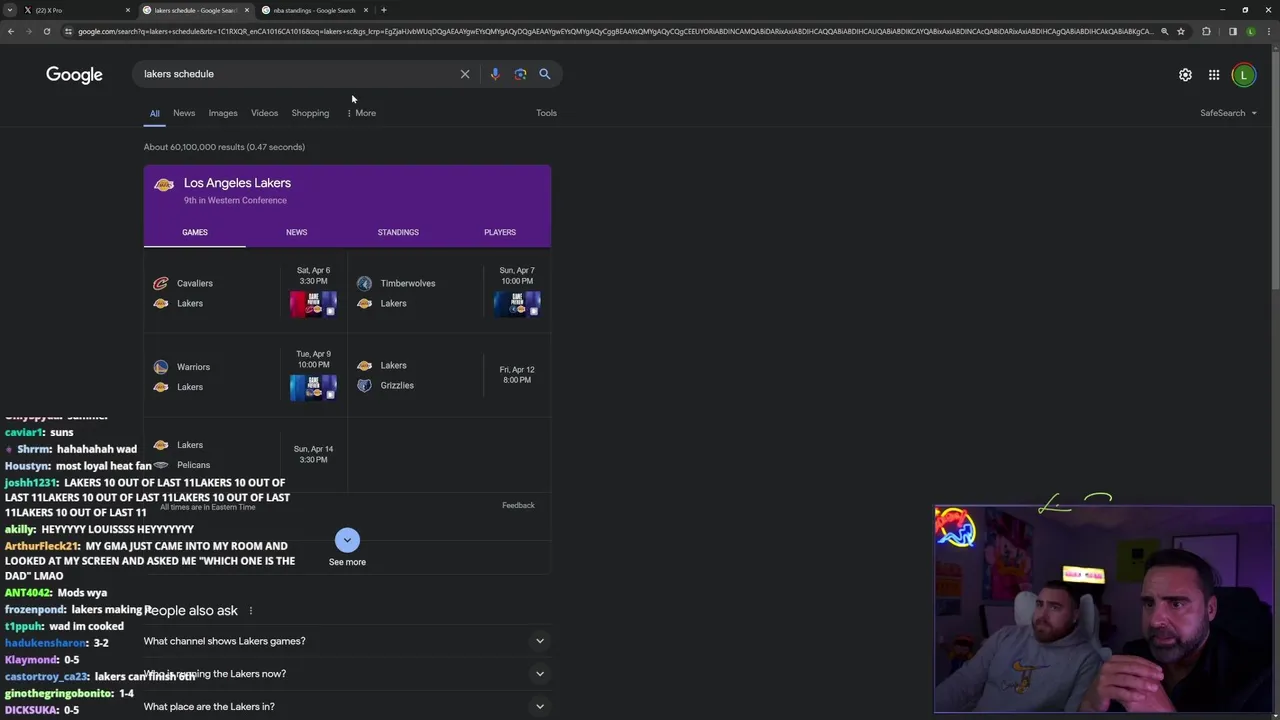
Task: Click the Google logo
Action: (74, 75)
